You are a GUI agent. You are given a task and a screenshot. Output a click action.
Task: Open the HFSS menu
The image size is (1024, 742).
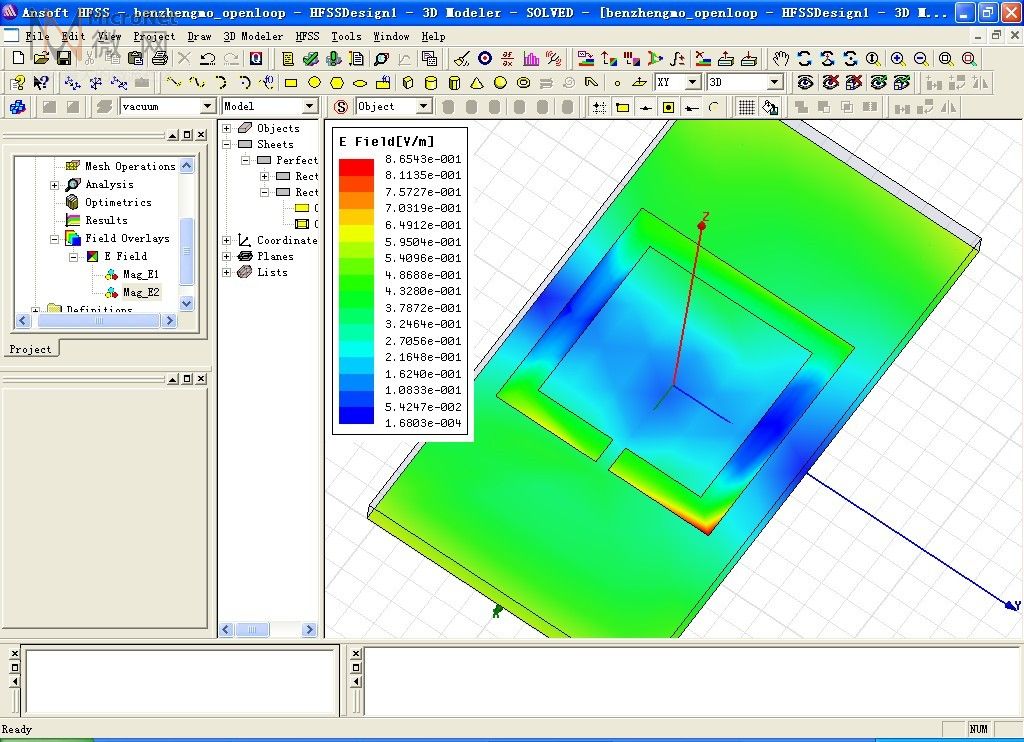(308, 37)
